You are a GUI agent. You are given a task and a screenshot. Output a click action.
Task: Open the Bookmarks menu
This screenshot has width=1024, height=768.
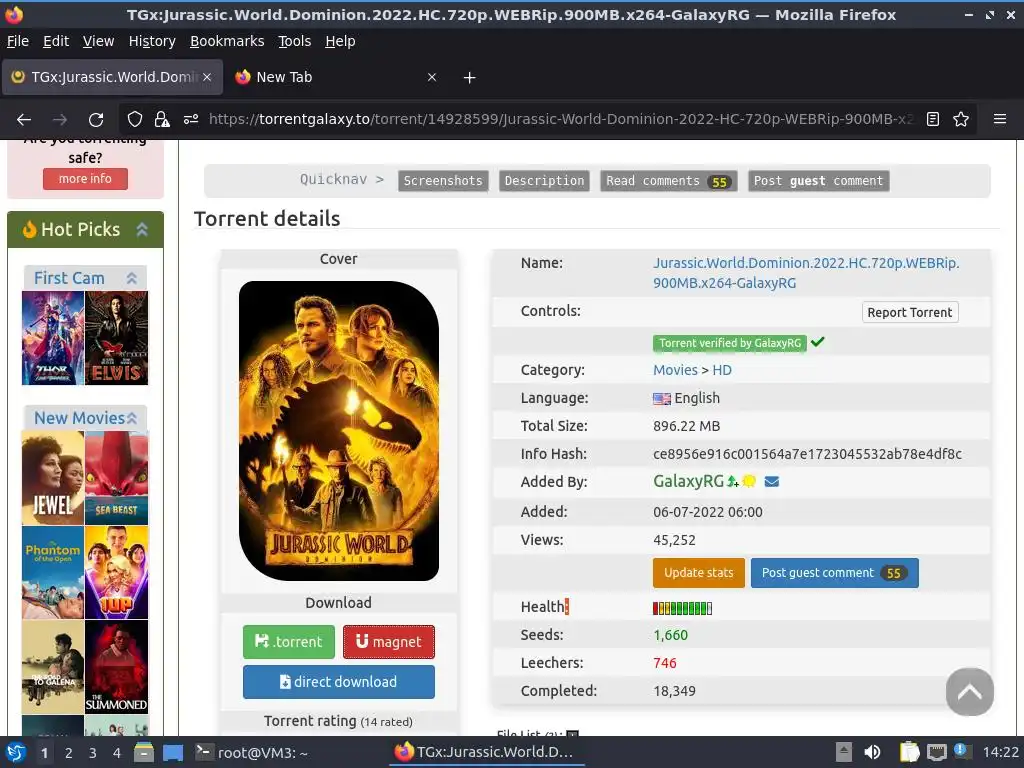(x=227, y=41)
